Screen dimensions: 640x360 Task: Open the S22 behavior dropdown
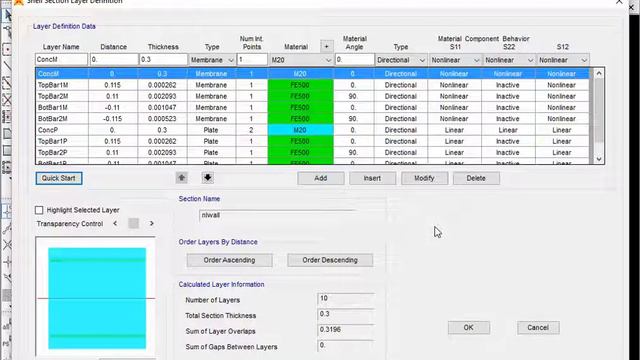pyautogui.click(x=509, y=60)
